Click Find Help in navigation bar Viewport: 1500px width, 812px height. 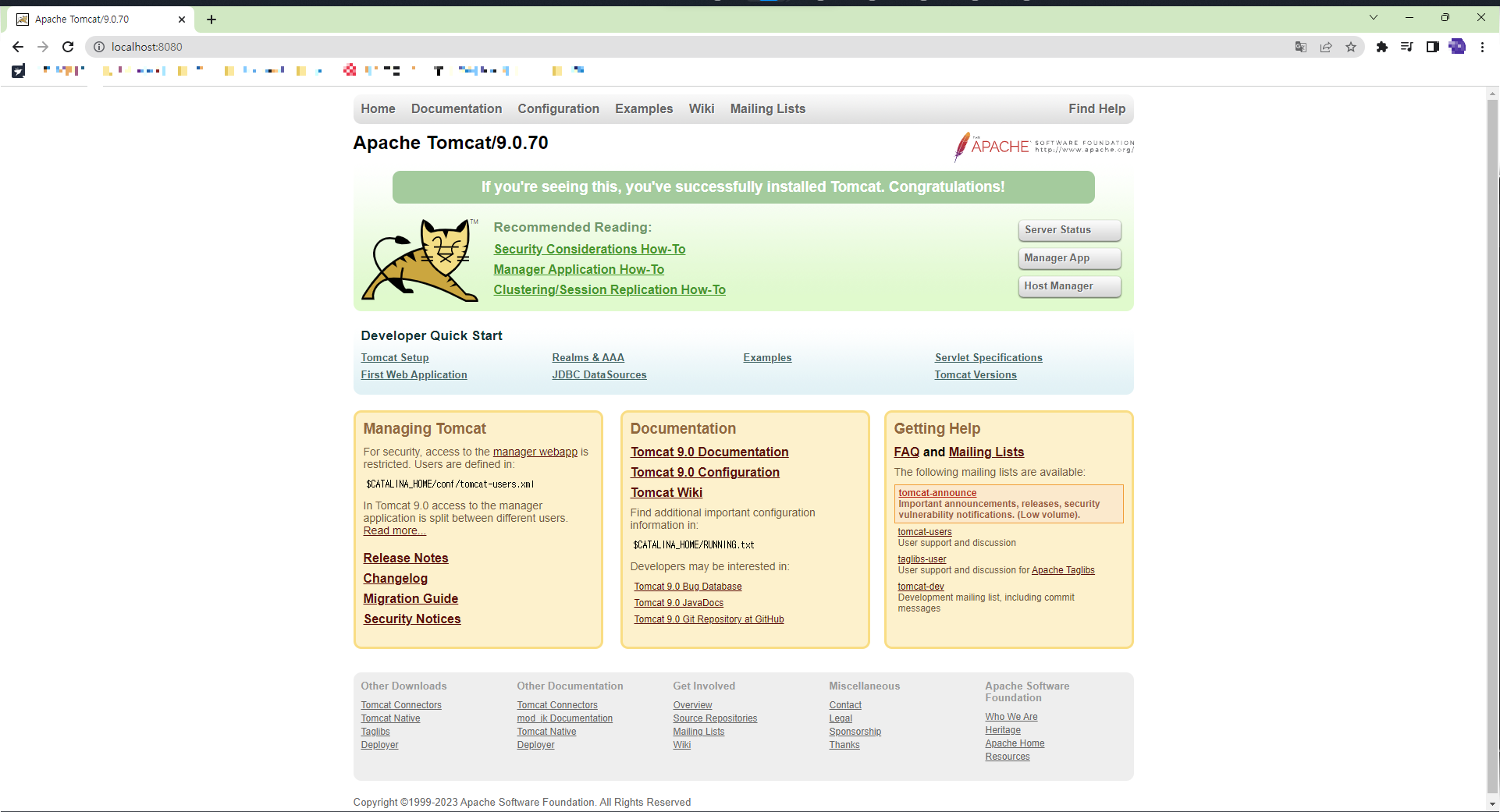click(x=1097, y=108)
